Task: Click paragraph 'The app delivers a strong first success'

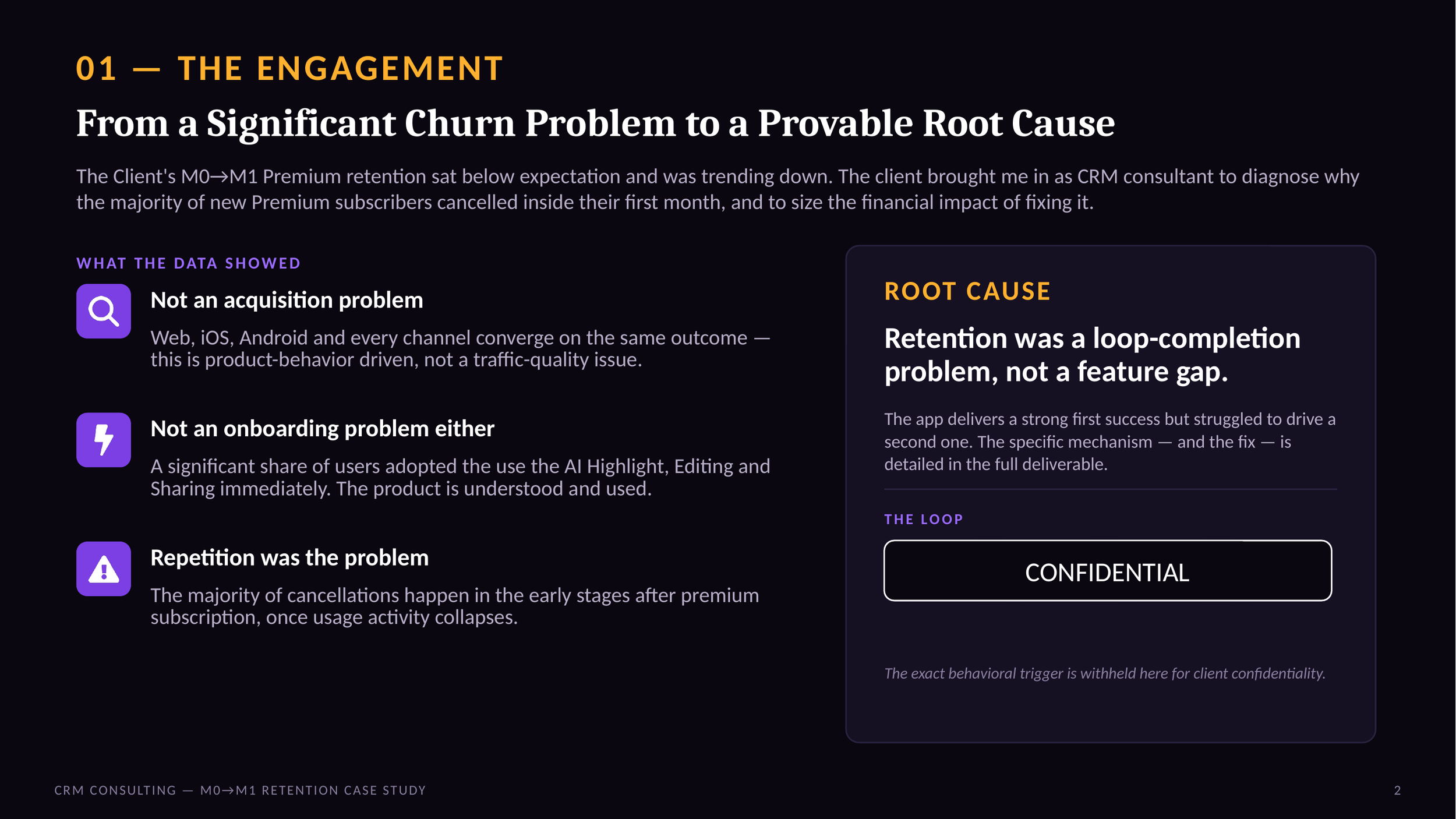Action: (1110, 442)
